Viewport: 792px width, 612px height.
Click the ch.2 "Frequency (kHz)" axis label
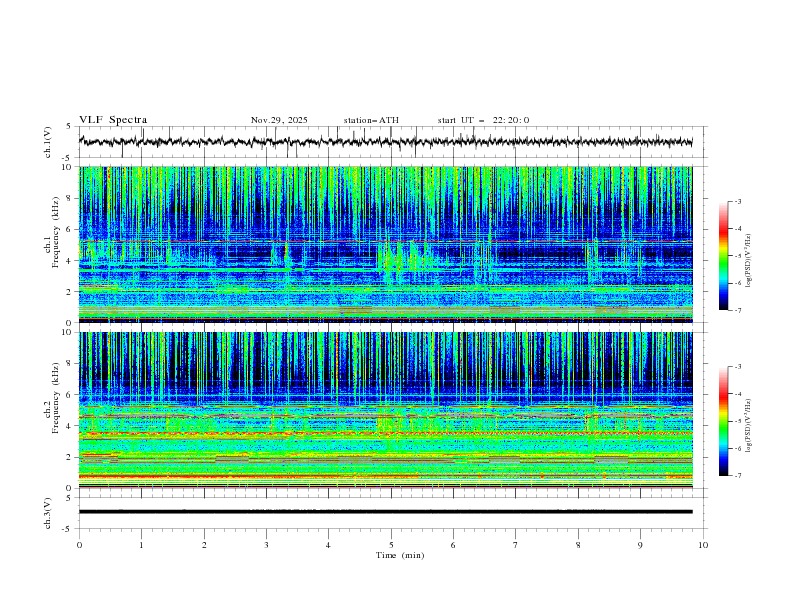click(x=56, y=398)
